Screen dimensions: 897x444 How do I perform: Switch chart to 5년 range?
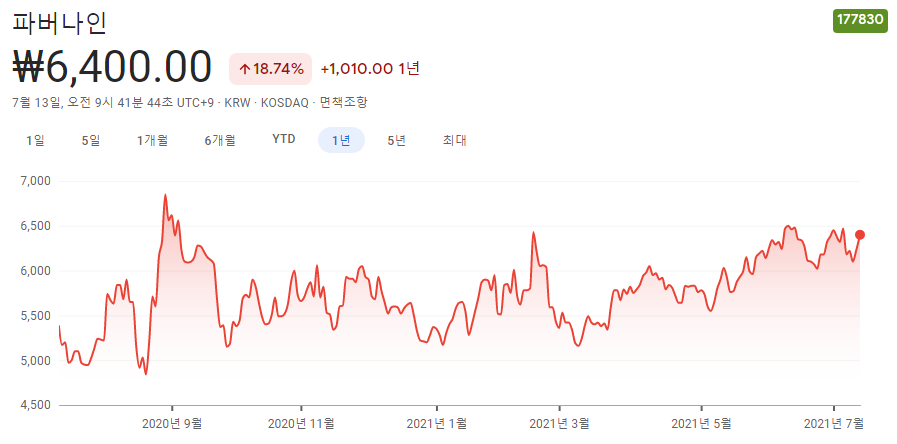[396, 140]
